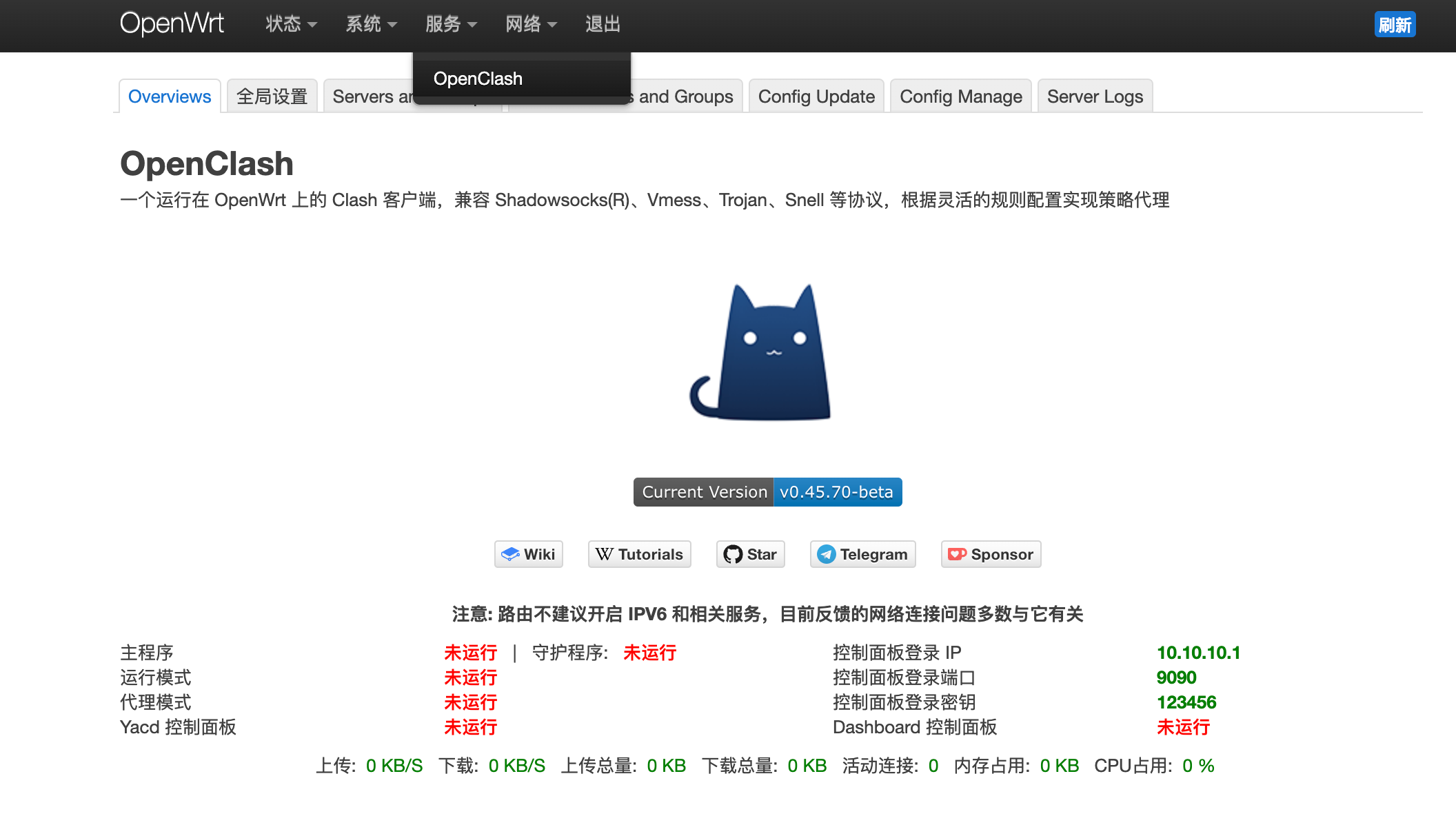Image resolution: width=1456 pixels, height=816 pixels.
Task: Select OpenClash from the services menu
Action: click(x=478, y=79)
